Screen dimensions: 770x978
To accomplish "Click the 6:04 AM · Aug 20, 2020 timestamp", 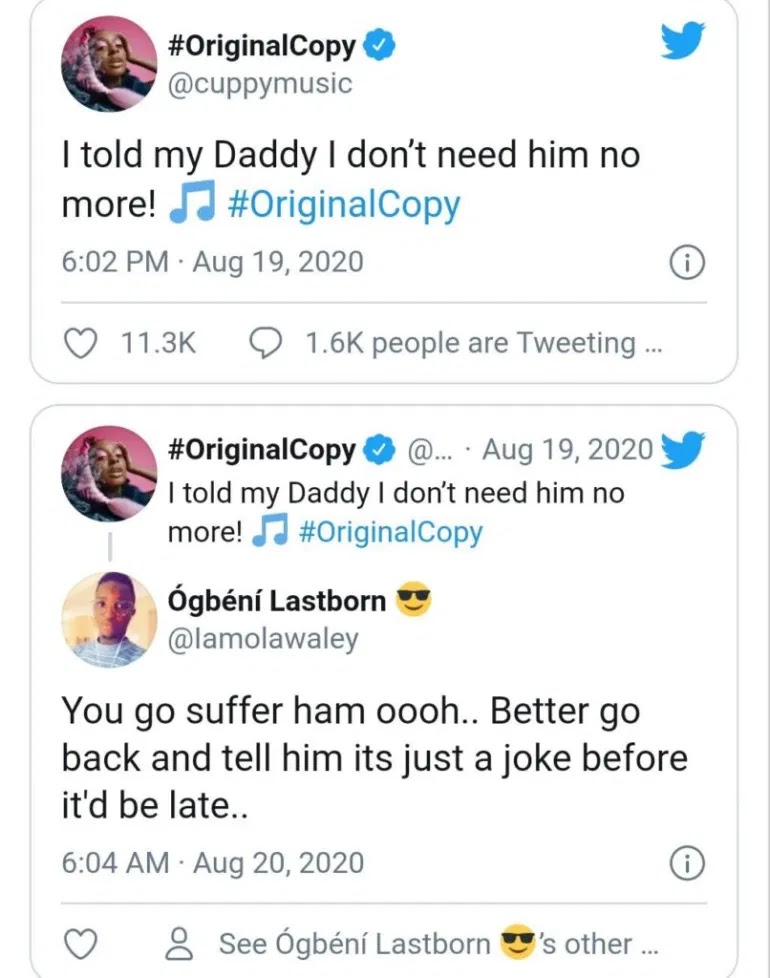I will (x=213, y=863).
